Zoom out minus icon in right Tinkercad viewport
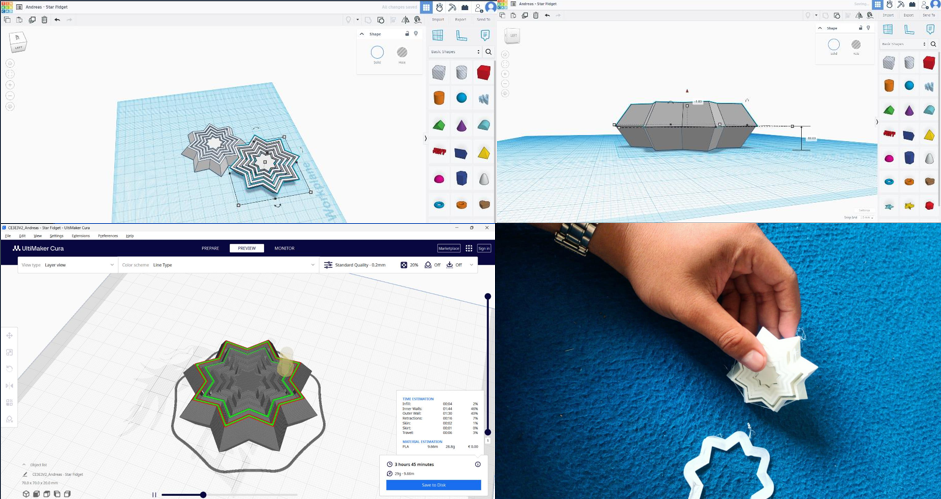 click(505, 83)
